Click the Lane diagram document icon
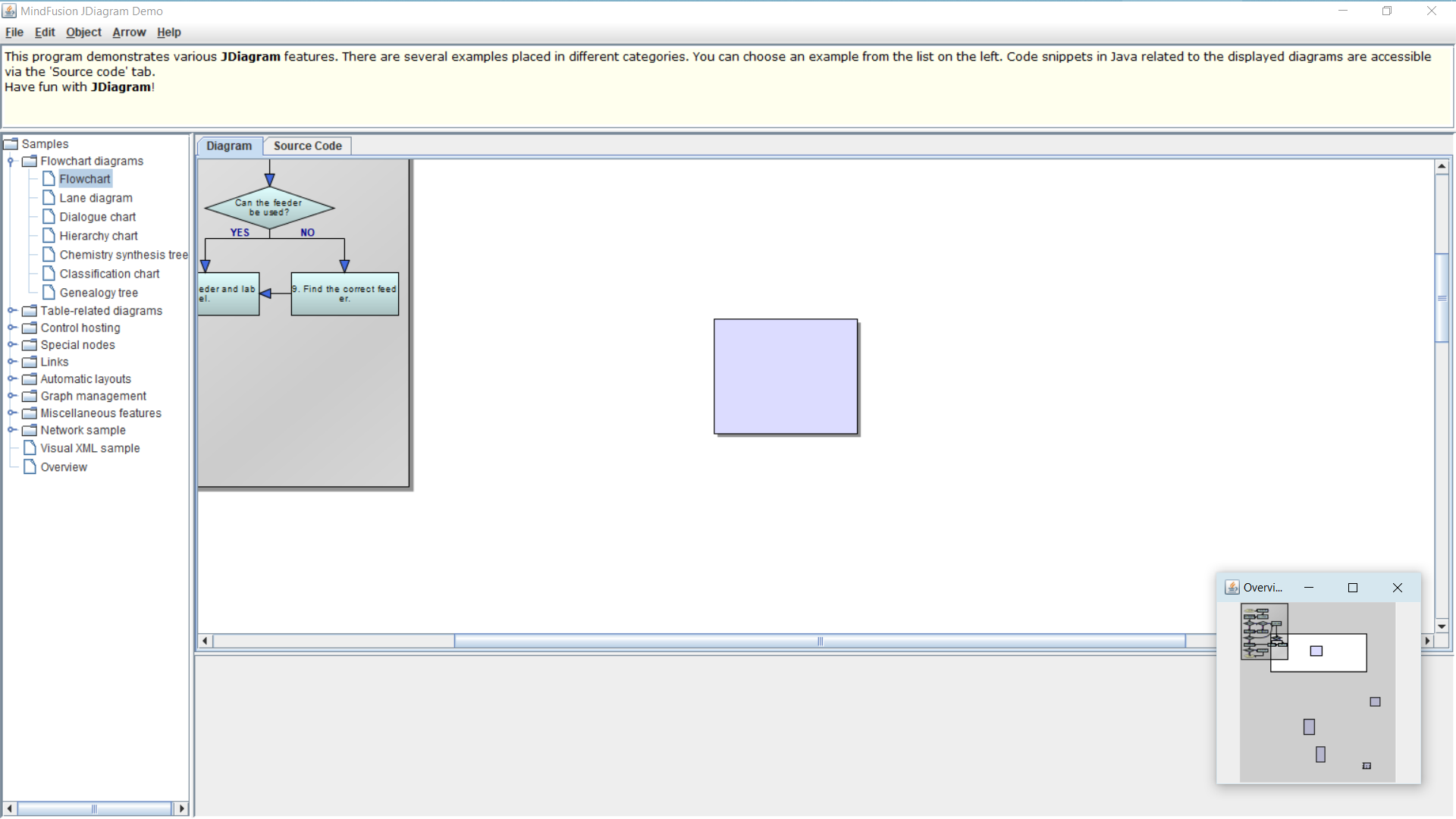 pyautogui.click(x=49, y=198)
